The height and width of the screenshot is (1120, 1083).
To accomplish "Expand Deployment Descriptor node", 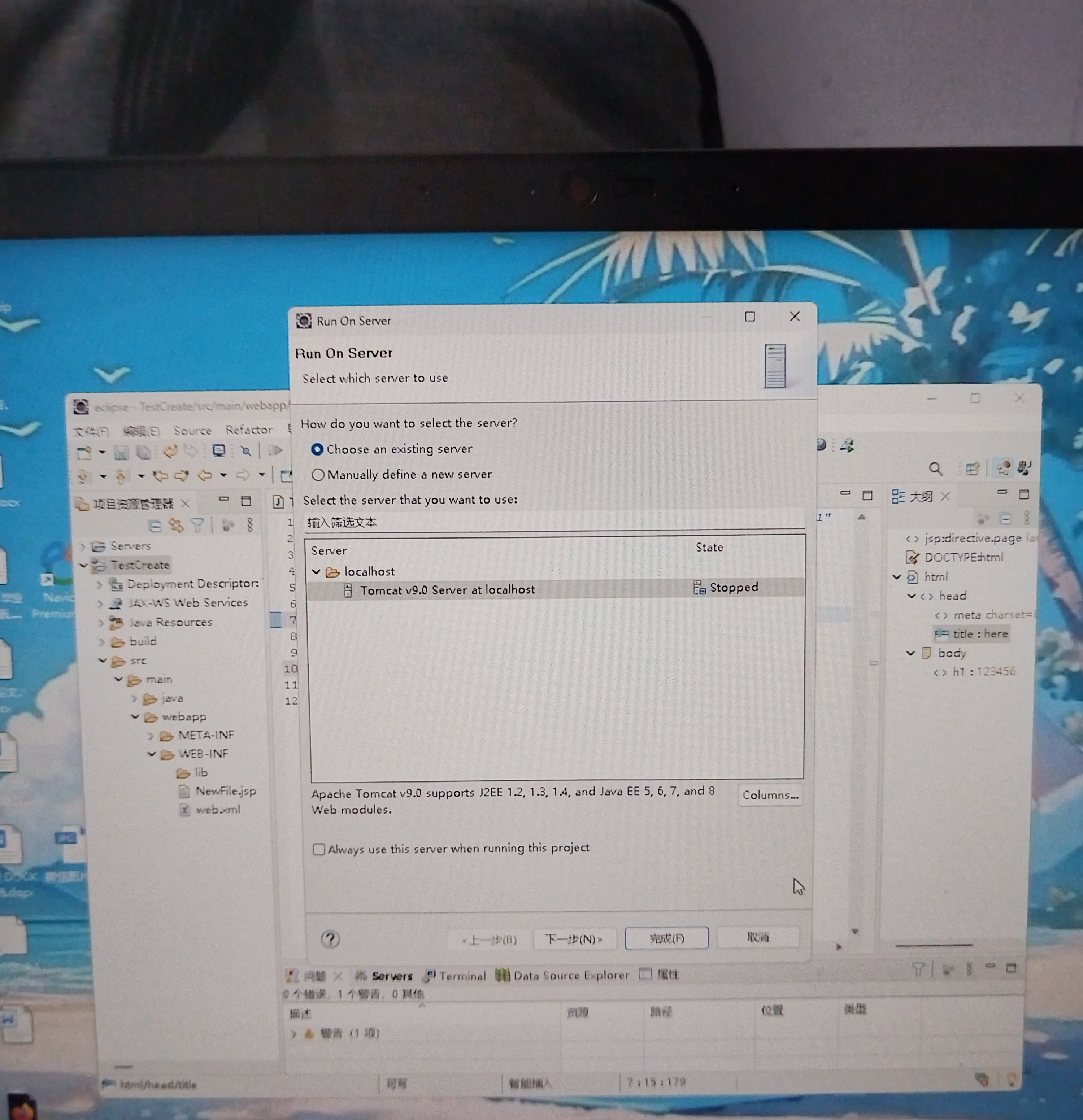I will pos(99,585).
